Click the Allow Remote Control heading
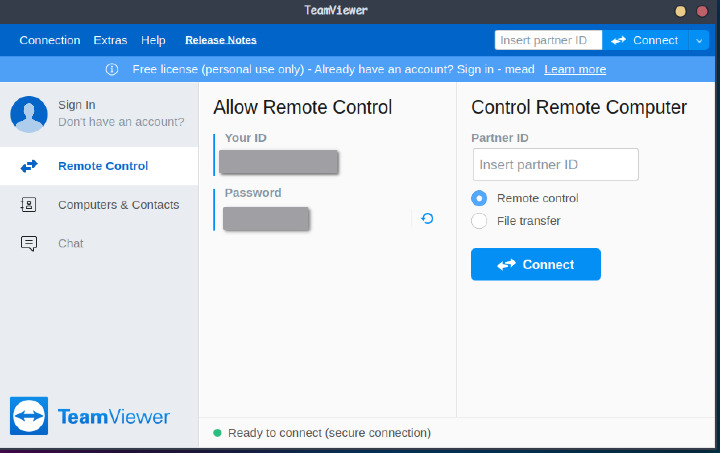This screenshot has height=453, width=720. coord(303,107)
